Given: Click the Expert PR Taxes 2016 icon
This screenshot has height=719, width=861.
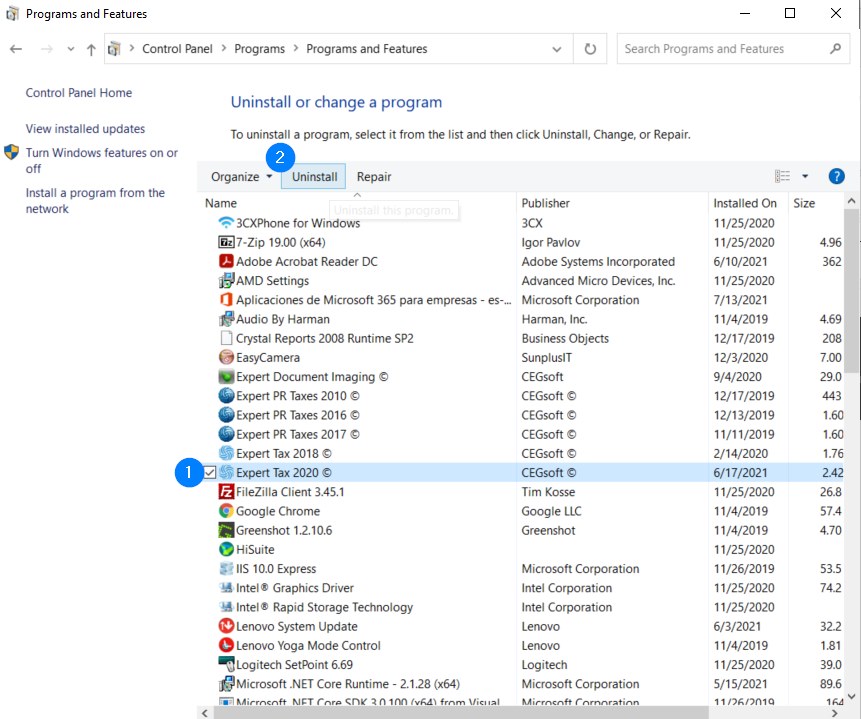Looking at the screenshot, I should (x=226, y=415).
